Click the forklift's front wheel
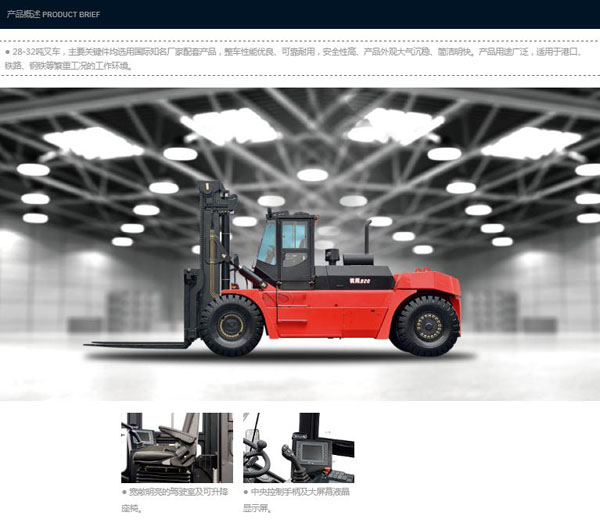 coord(231,325)
